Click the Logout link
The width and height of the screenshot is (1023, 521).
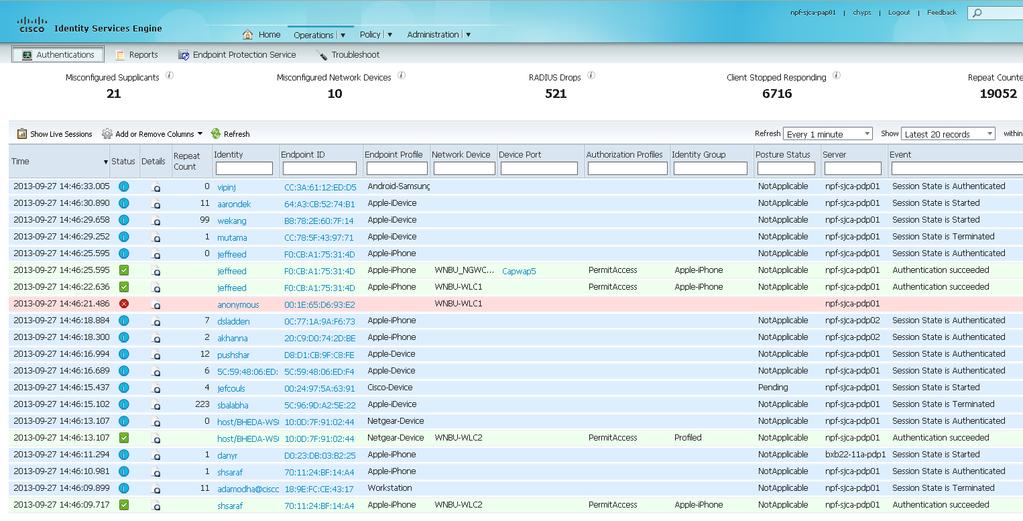898,12
